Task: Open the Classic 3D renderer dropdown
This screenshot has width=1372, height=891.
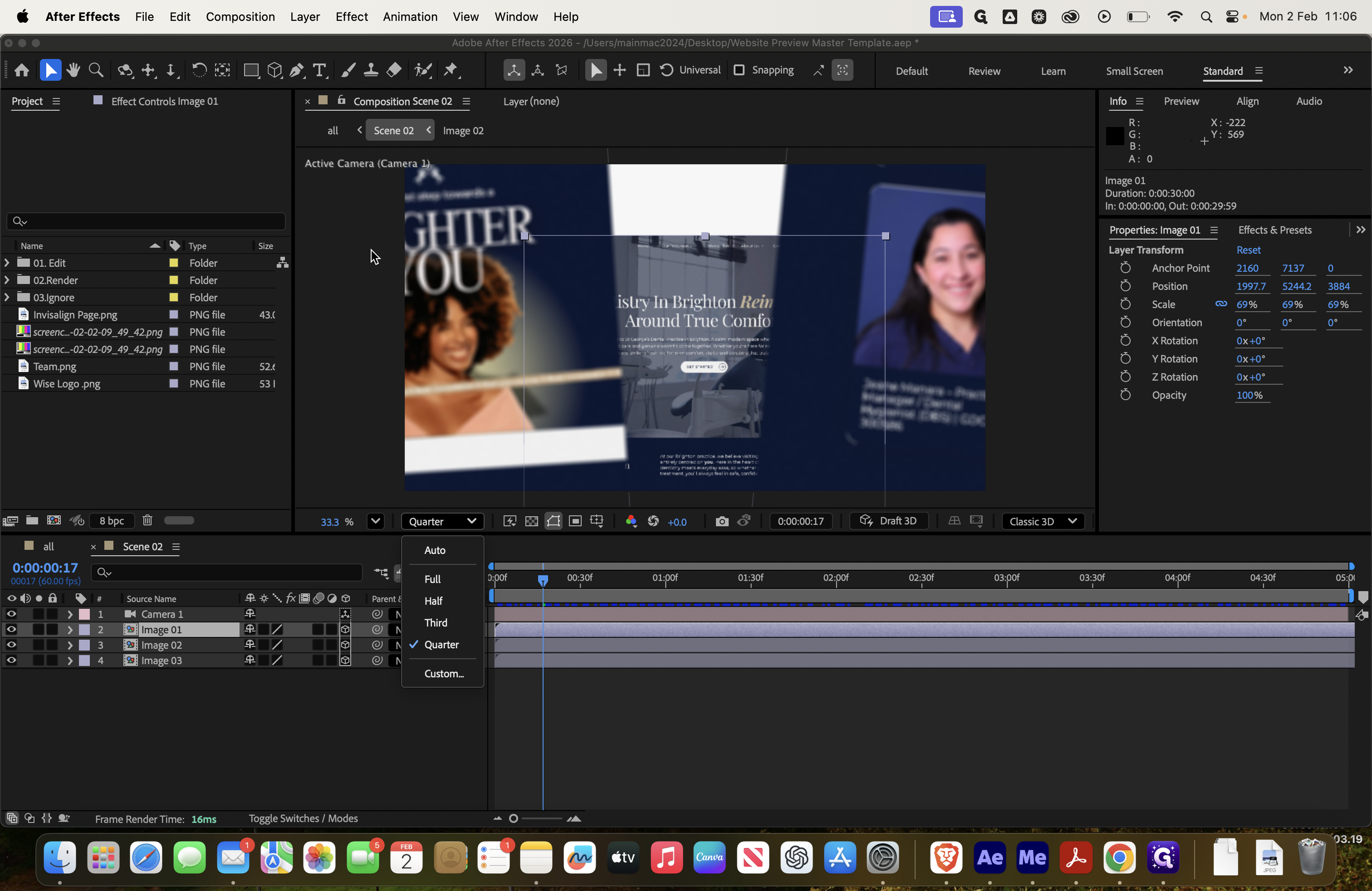Action: point(1043,521)
